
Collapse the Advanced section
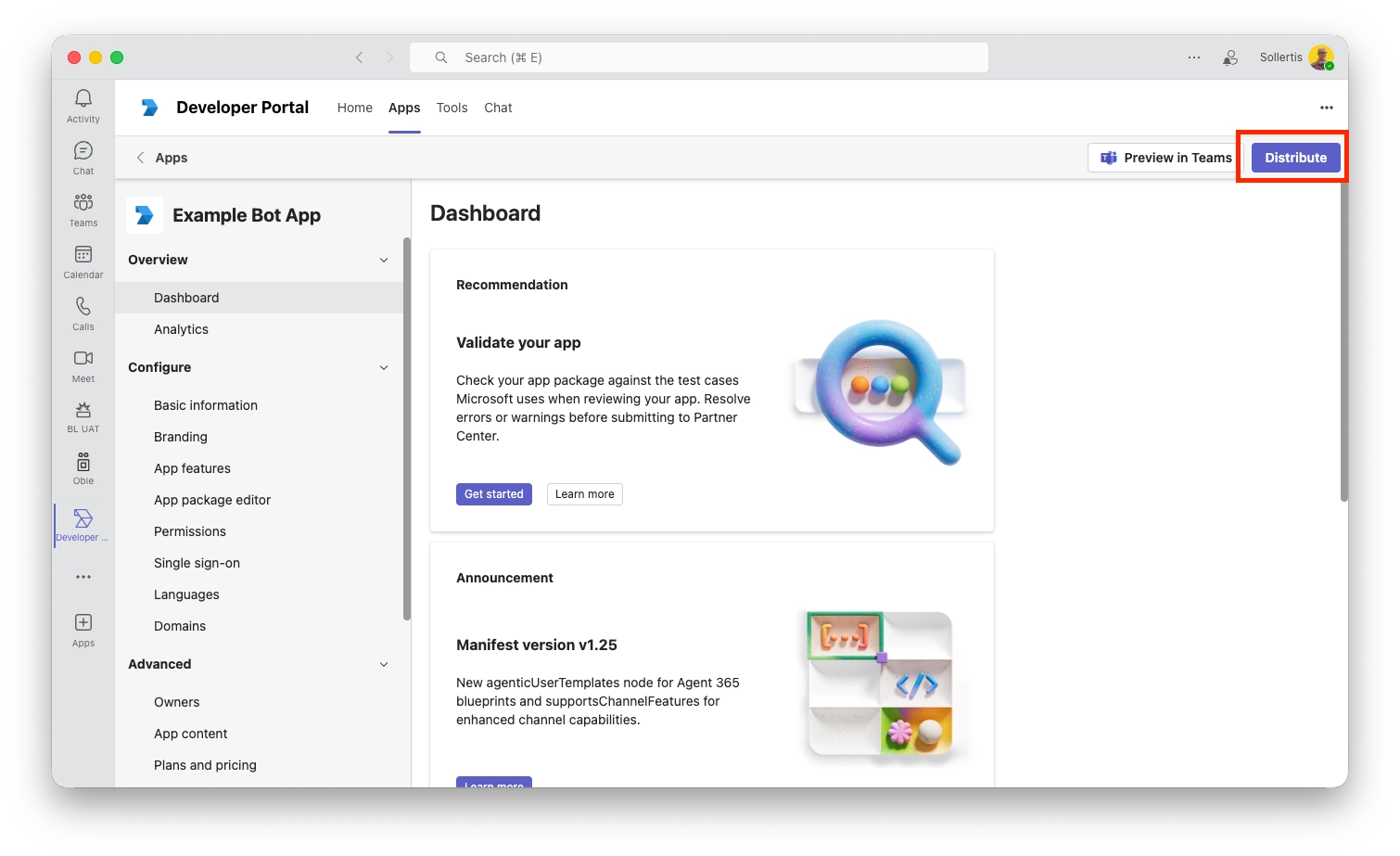(x=384, y=664)
